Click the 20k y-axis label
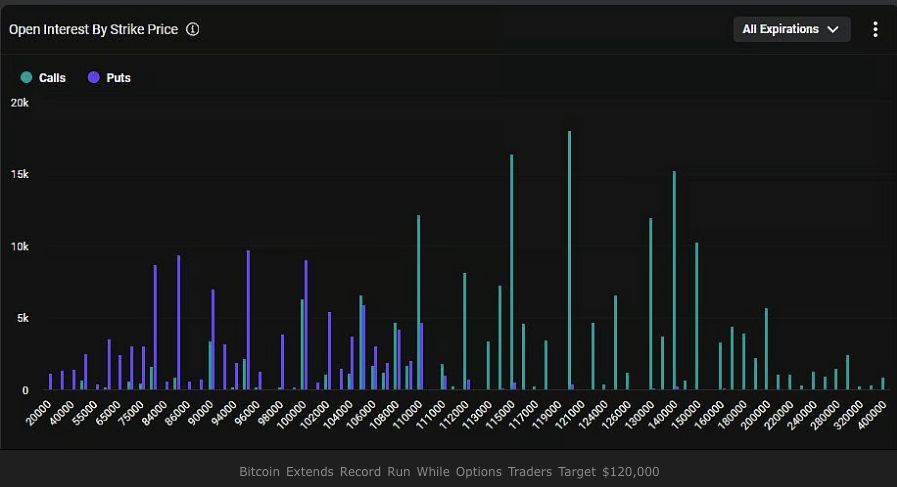This screenshot has width=897, height=487. click(19, 103)
